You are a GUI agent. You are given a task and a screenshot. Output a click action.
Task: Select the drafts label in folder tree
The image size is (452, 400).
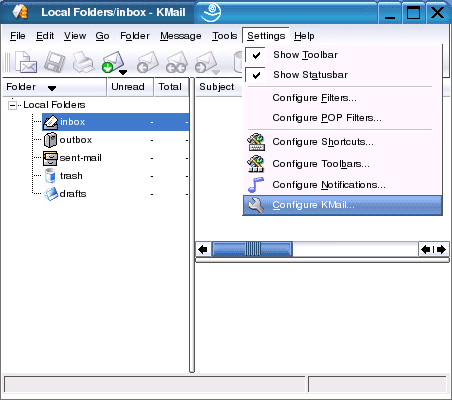73,194
